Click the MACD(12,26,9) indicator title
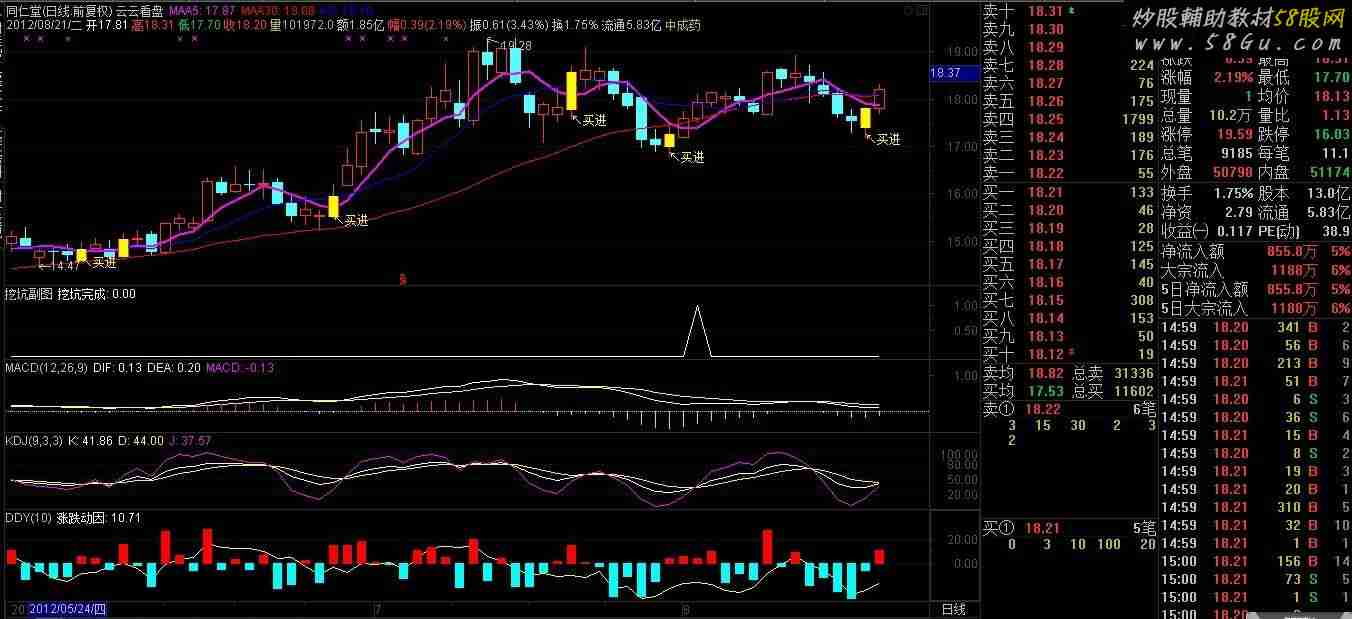The height and width of the screenshot is (619, 1352). pyautogui.click(x=46, y=368)
